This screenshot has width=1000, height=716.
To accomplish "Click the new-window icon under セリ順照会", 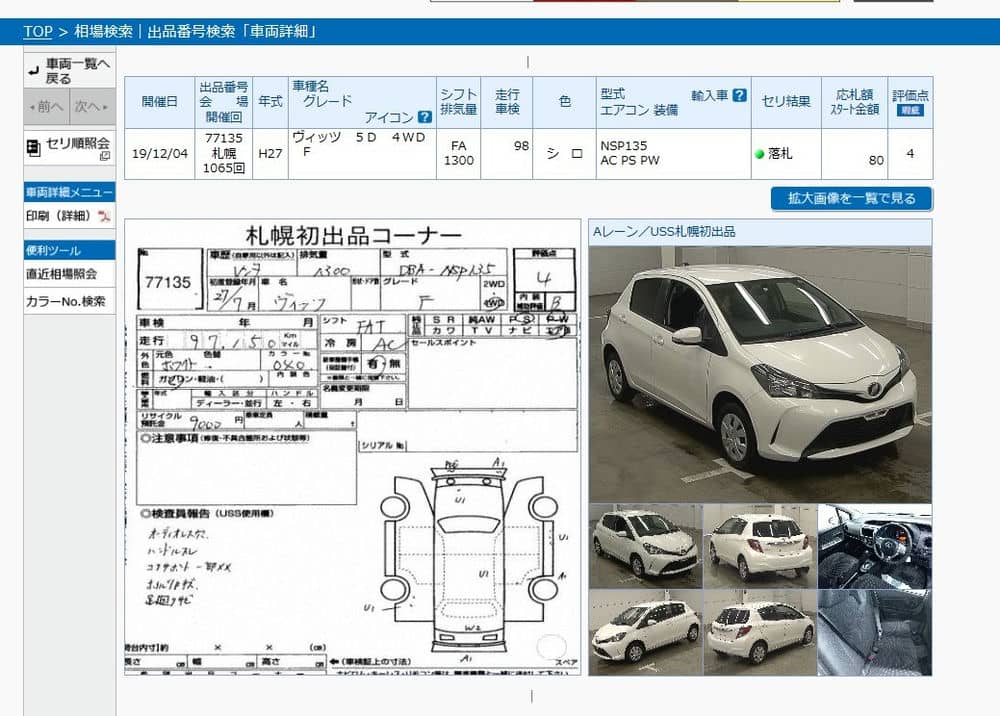I will click(x=104, y=157).
